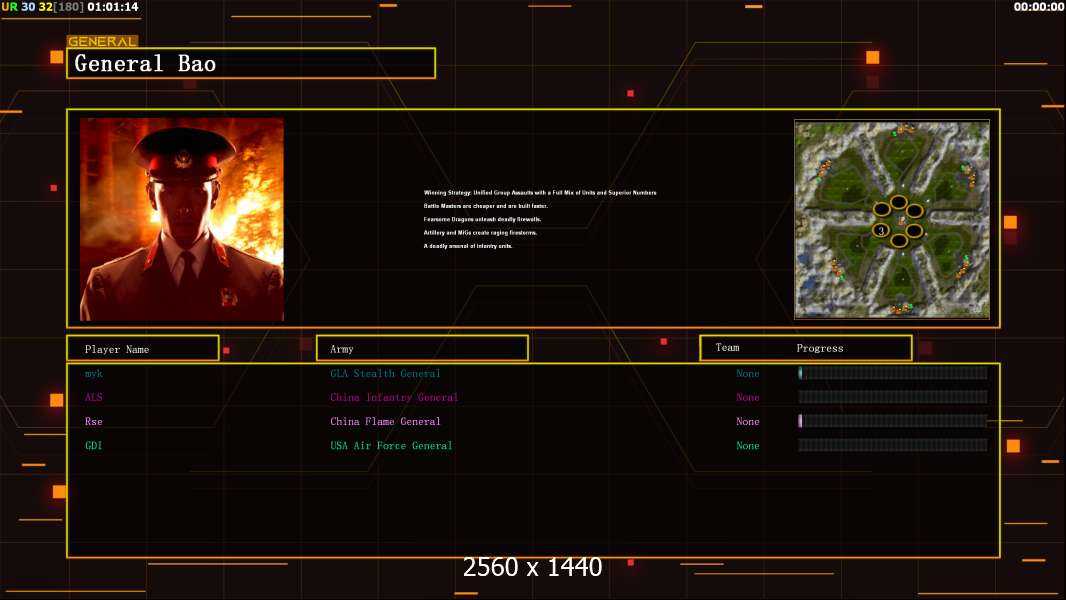Click the loading progress bar for ALS
The height and width of the screenshot is (600, 1066).
tap(893, 397)
